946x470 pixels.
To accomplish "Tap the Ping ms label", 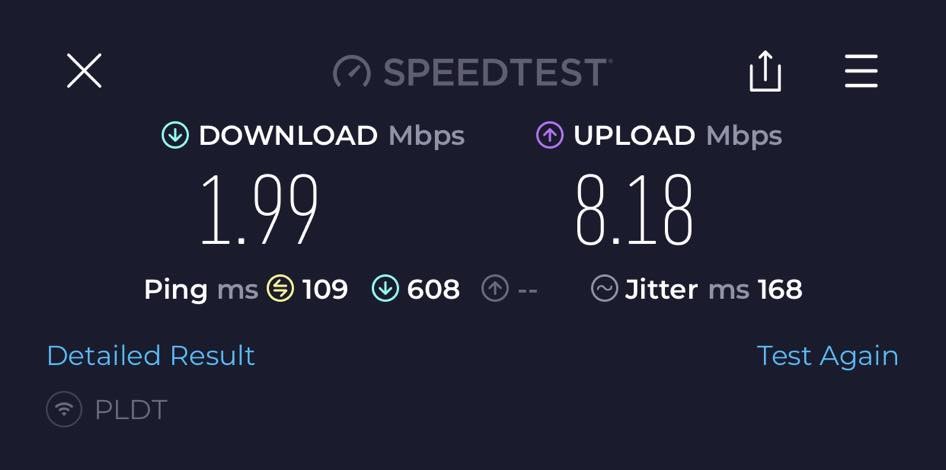I will click(x=201, y=290).
